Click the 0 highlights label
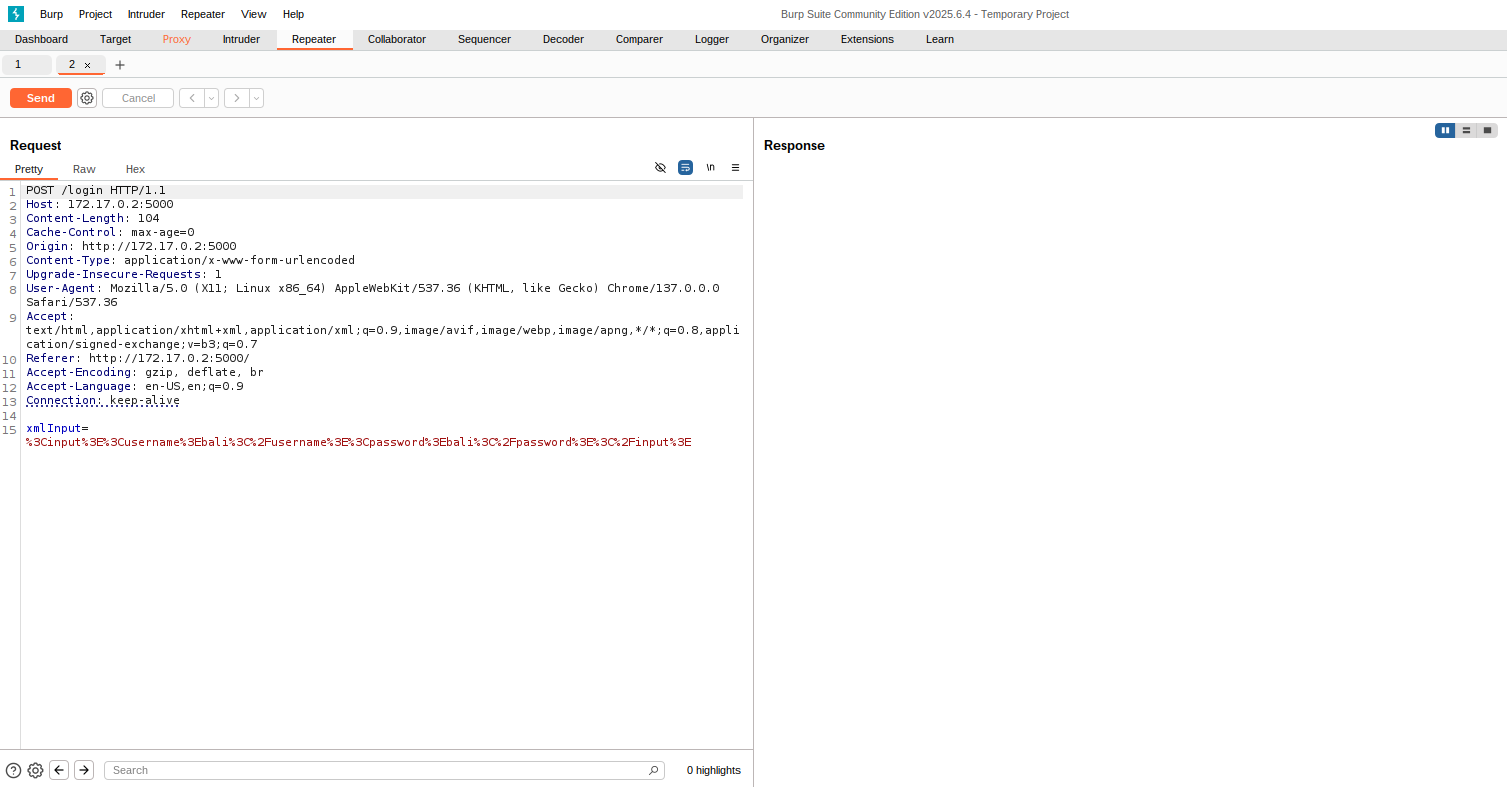The width and height of the screenshot is (1507, 787). click(x=714, y=770)
